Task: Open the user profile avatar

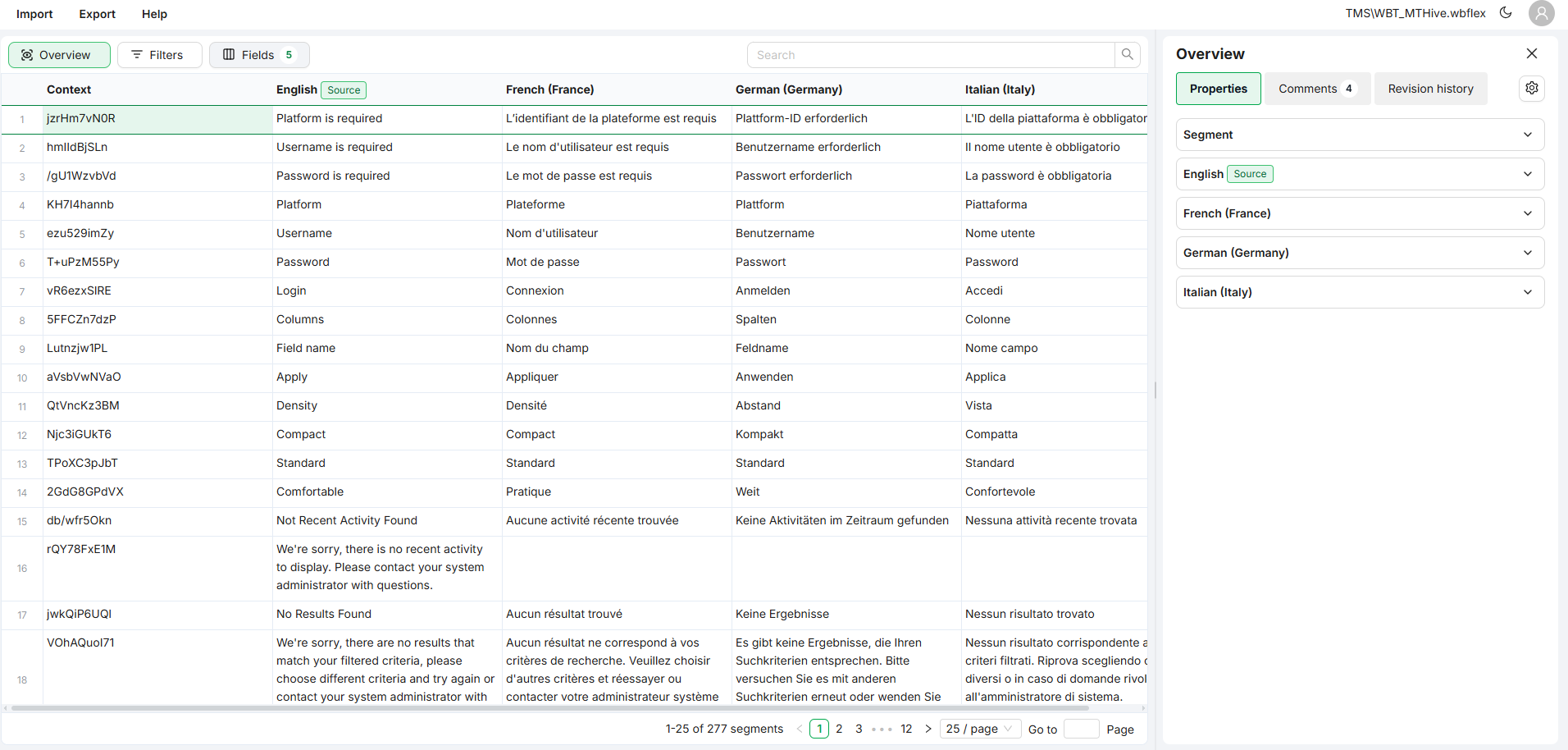Action: pyautogui.click(x=1541, y=13)
